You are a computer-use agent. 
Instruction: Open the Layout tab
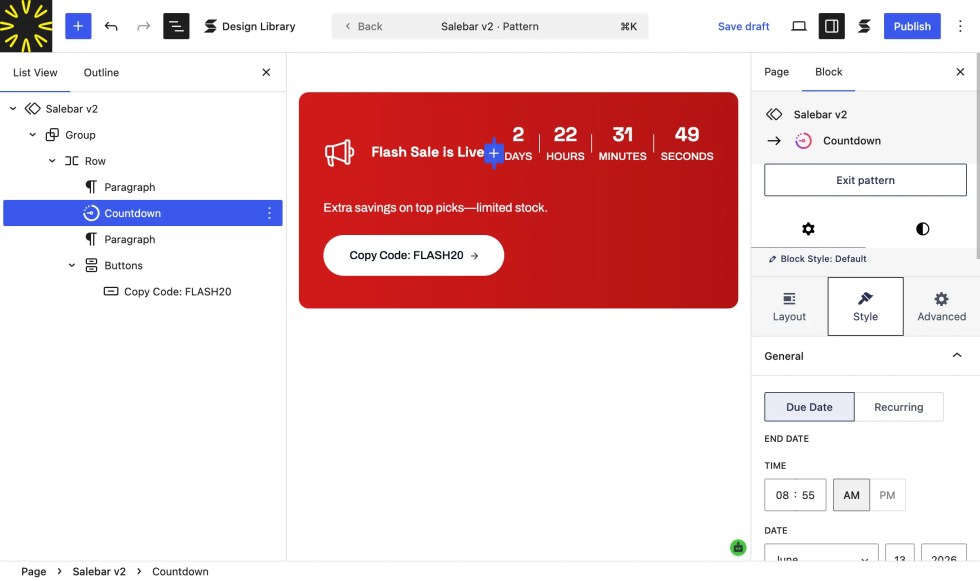pos(789,307)
